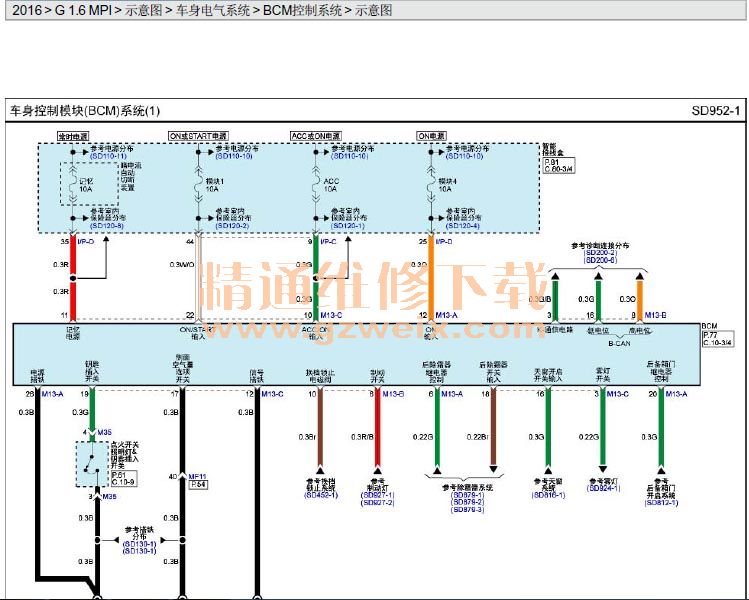Click the ON或START电源 label box
749x600 pixels.
[198, 136]
